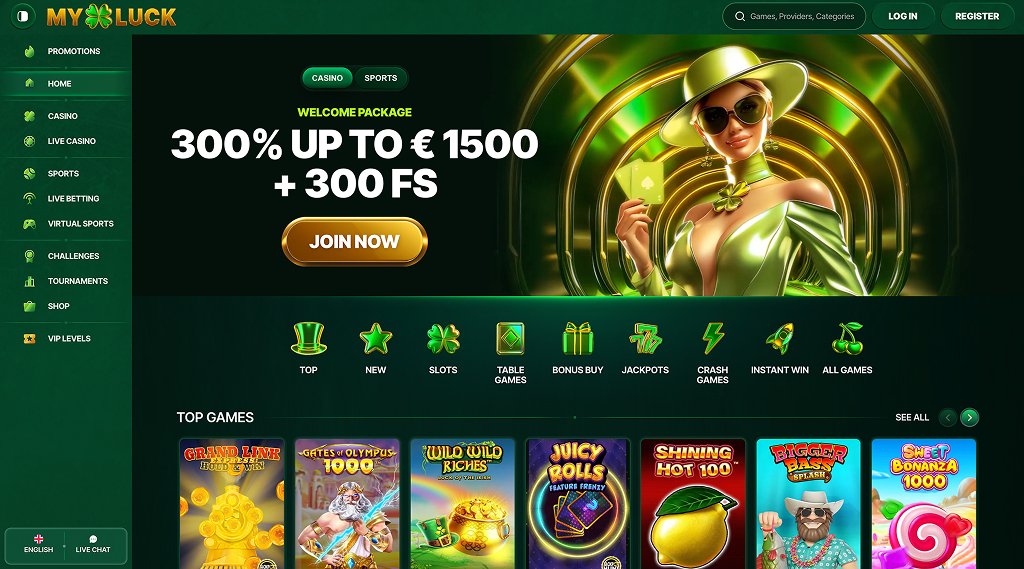Click the Join Now button
Viewport: 1024px width, 569px height.
pyautogui.click(x=355, y=242)
